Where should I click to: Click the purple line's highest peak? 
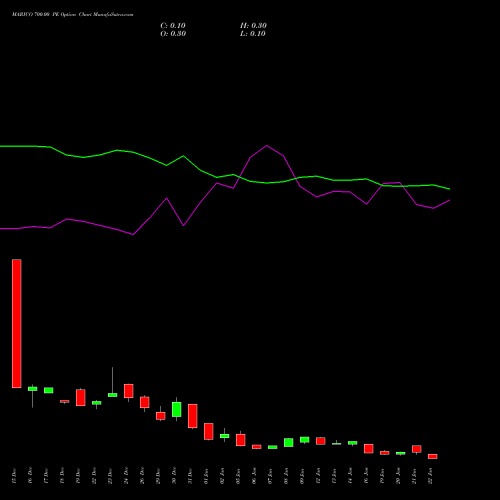pos(267,145)
